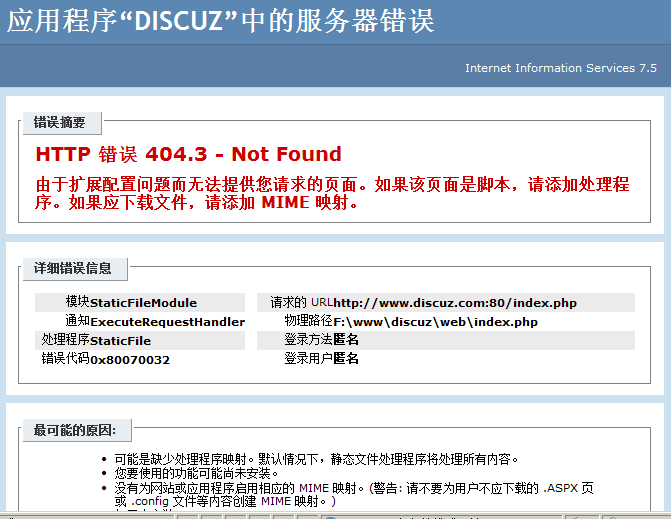
Task: Click the requested URL http://www.discuz.com:80/index.php
Action: click(x=455, y=303)
